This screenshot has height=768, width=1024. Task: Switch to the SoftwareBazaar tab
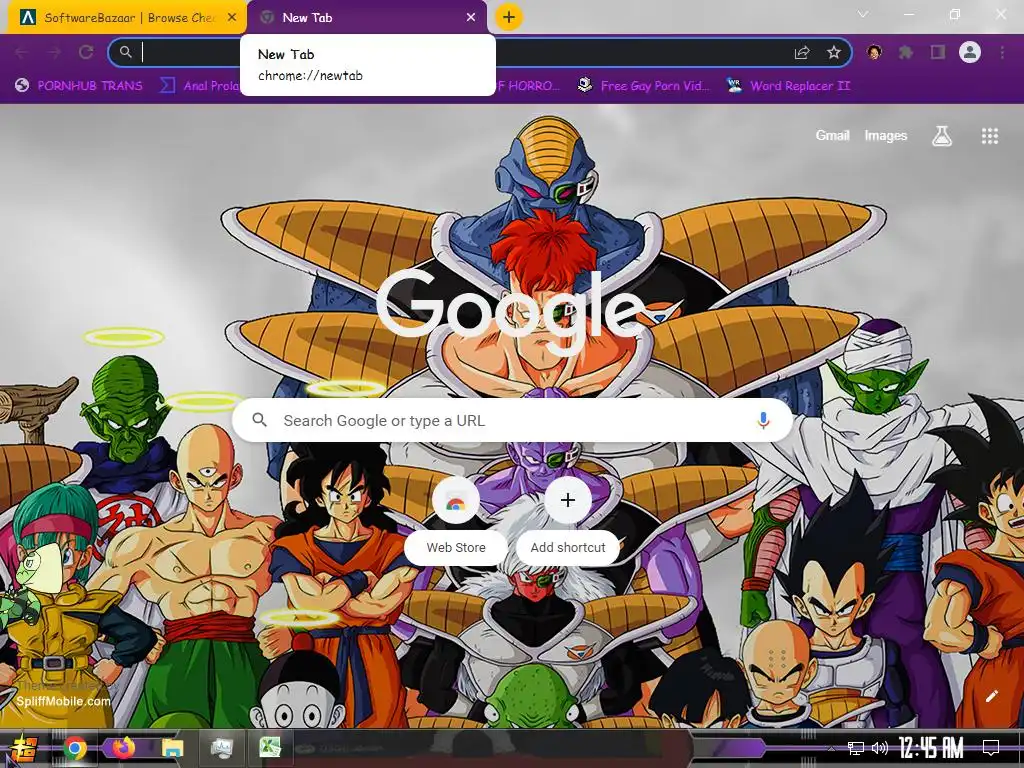point(127,18)
